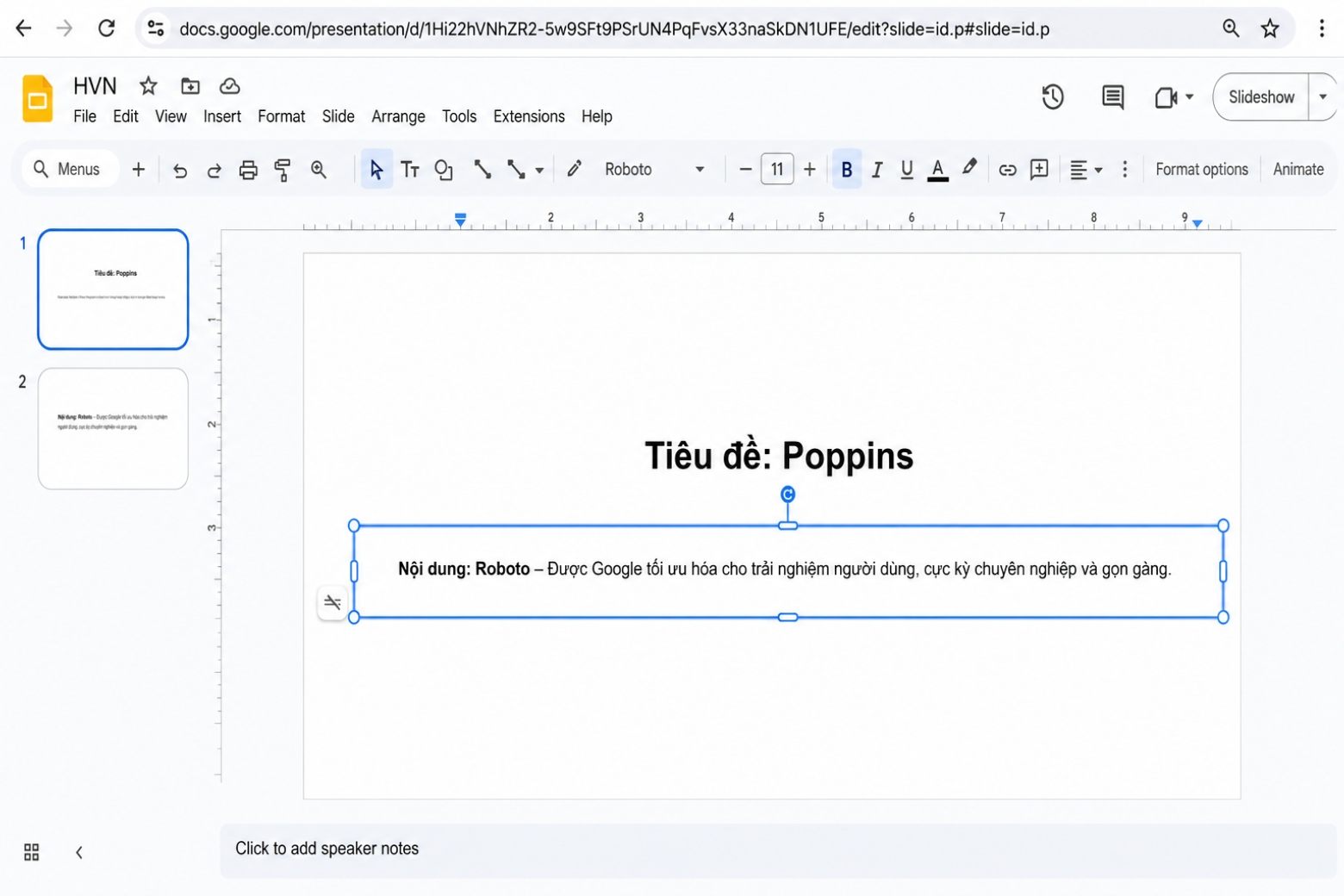Open the View menu
The image size is (1344, 896).
coord(171,116)
